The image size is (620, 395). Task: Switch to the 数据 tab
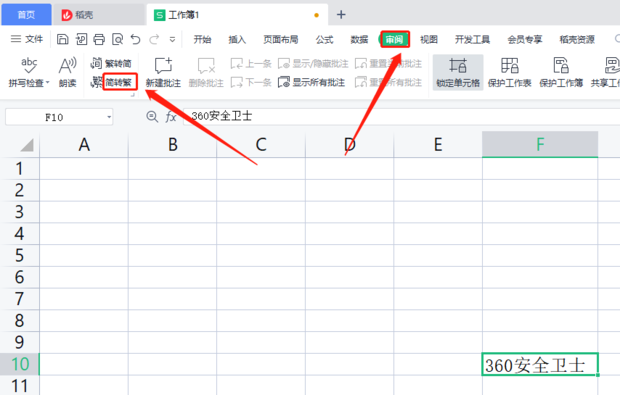(359, 39)
